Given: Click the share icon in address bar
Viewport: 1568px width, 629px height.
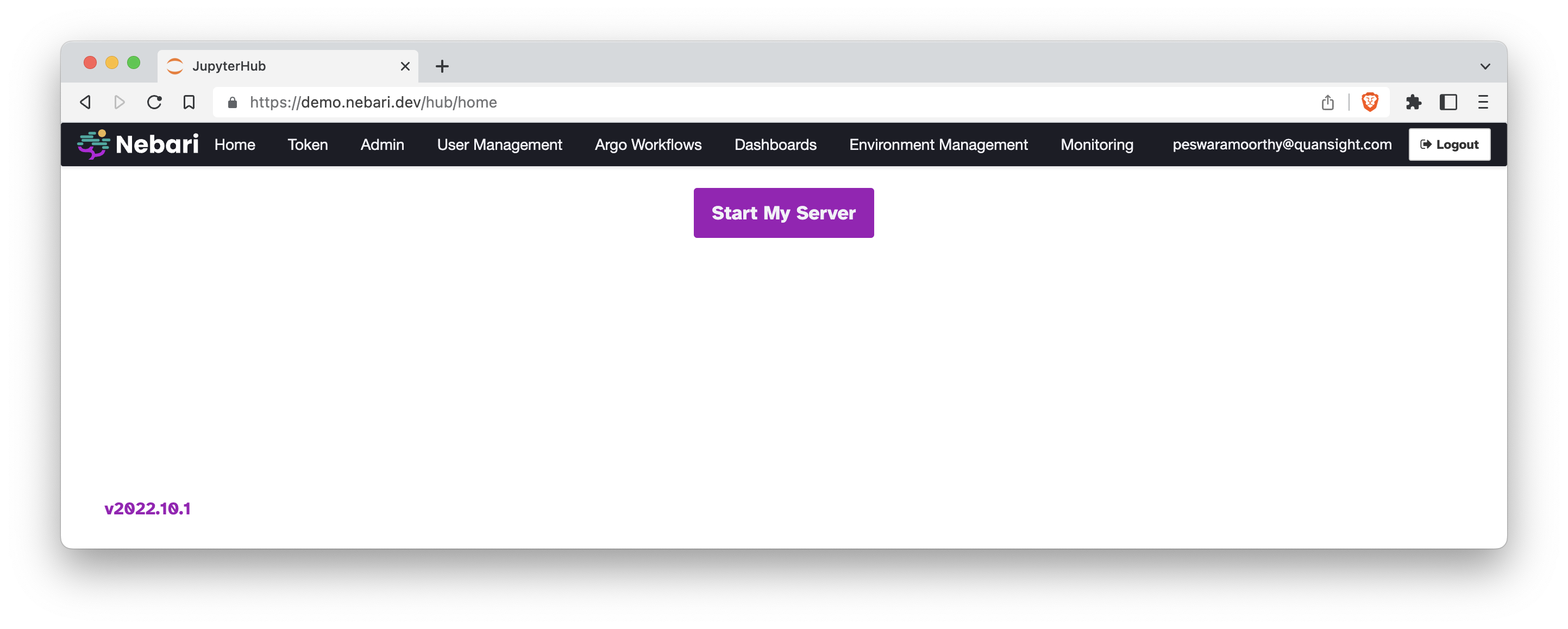Looking at the screenshot, I should (x=1327, y=102).
